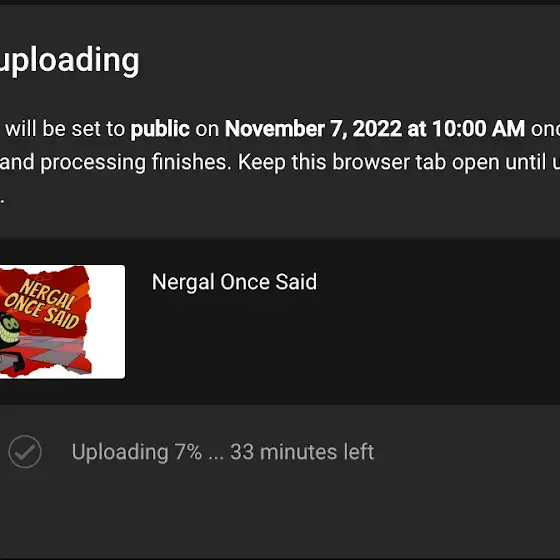Click the upload status checkmark icon
560x560 pixels.
(x=25, y=451)
